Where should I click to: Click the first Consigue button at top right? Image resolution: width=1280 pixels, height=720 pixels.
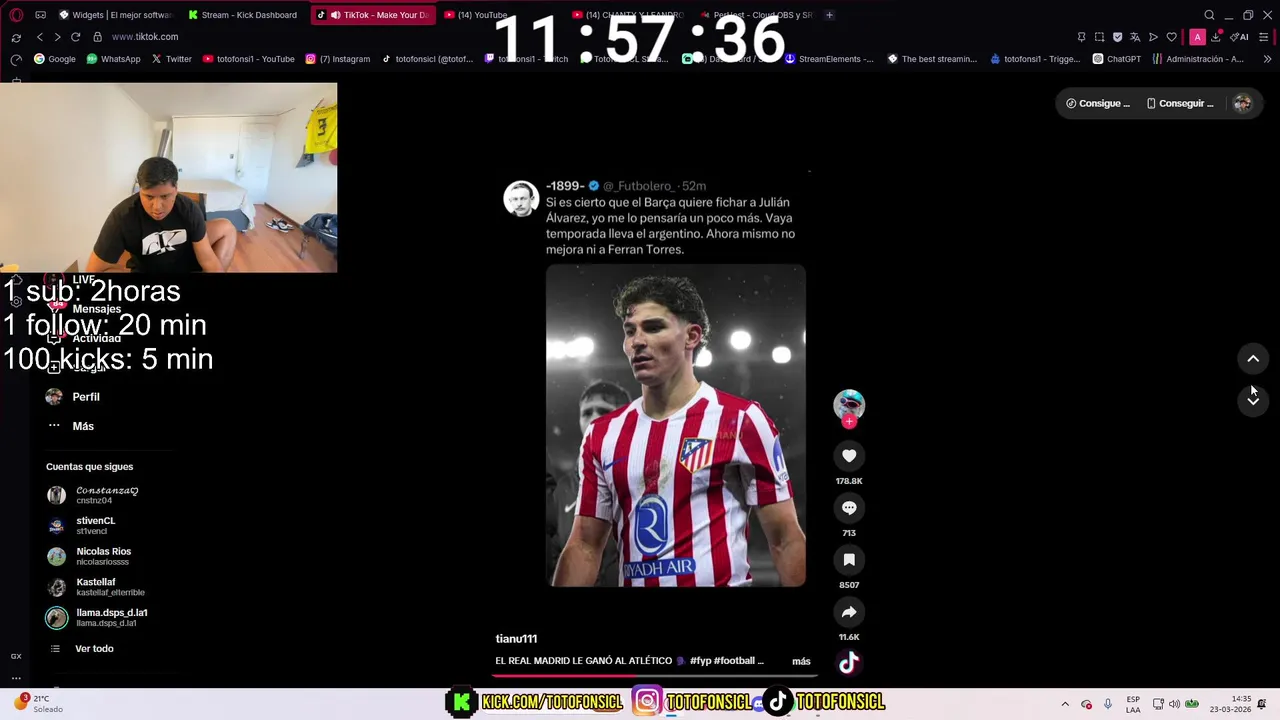[x=1098, y=103]
